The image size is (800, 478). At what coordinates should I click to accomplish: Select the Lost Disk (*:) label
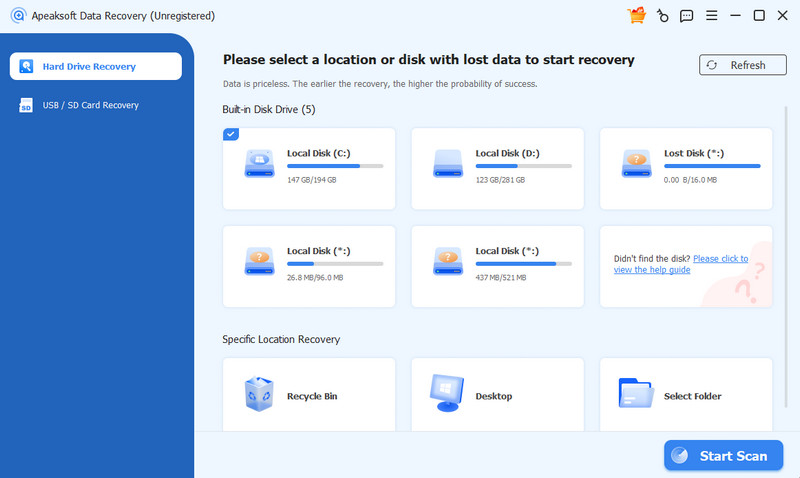[694, 153]
